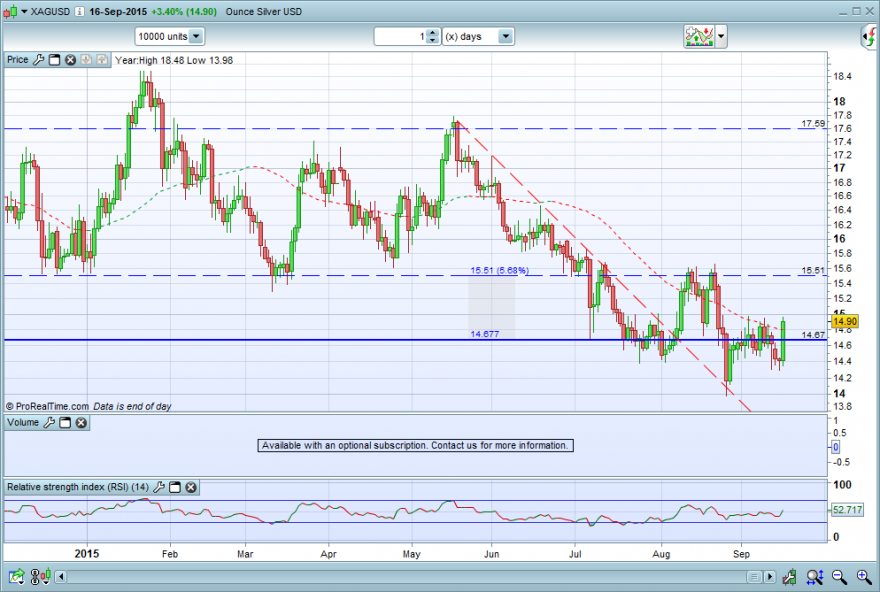Click the Mar label on the time axis
This screenshot has height=592, width=880.
click(x=245, y=554)
